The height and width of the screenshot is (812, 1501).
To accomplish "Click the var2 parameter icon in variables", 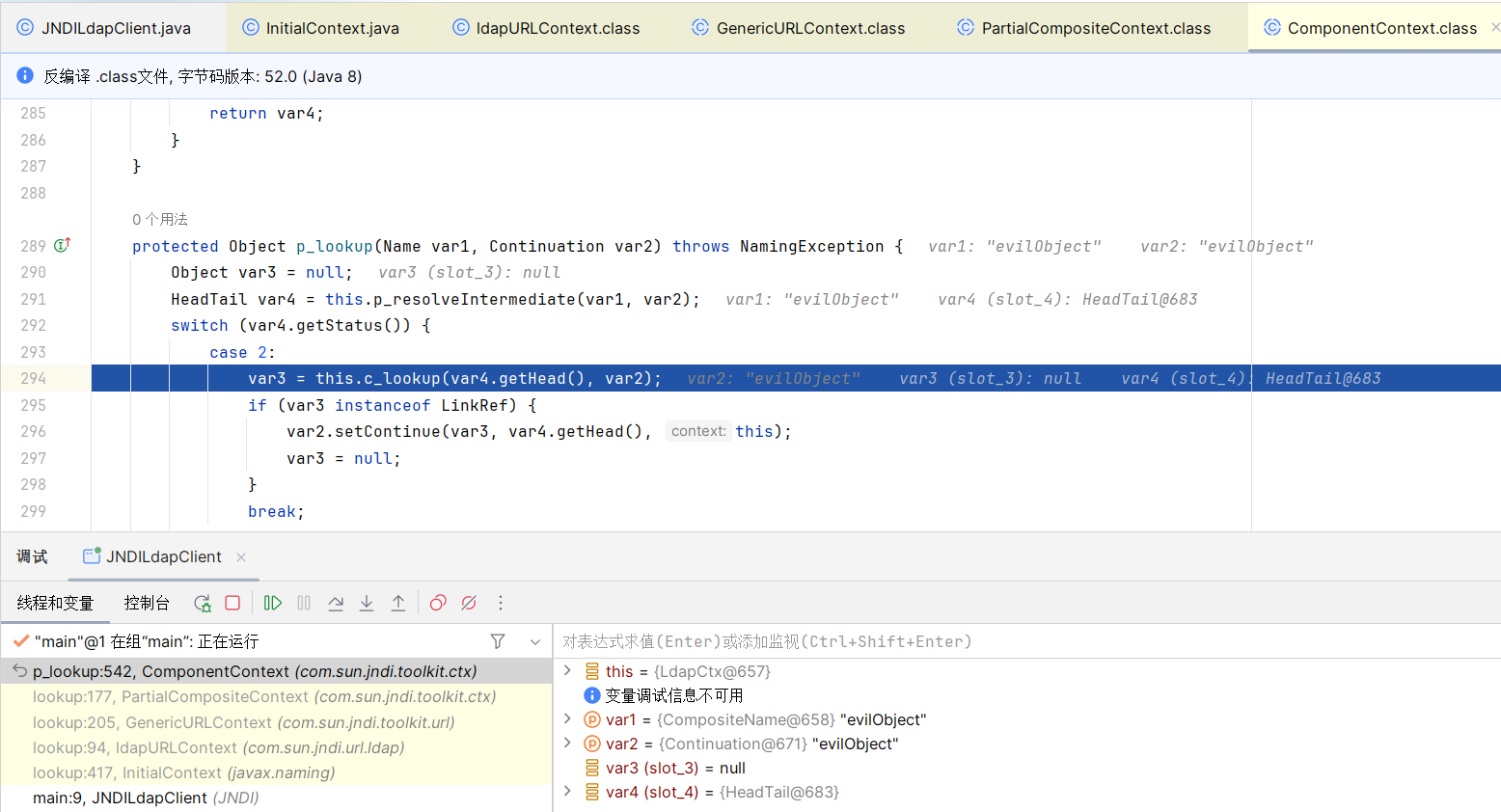I will tap(592, 744).
